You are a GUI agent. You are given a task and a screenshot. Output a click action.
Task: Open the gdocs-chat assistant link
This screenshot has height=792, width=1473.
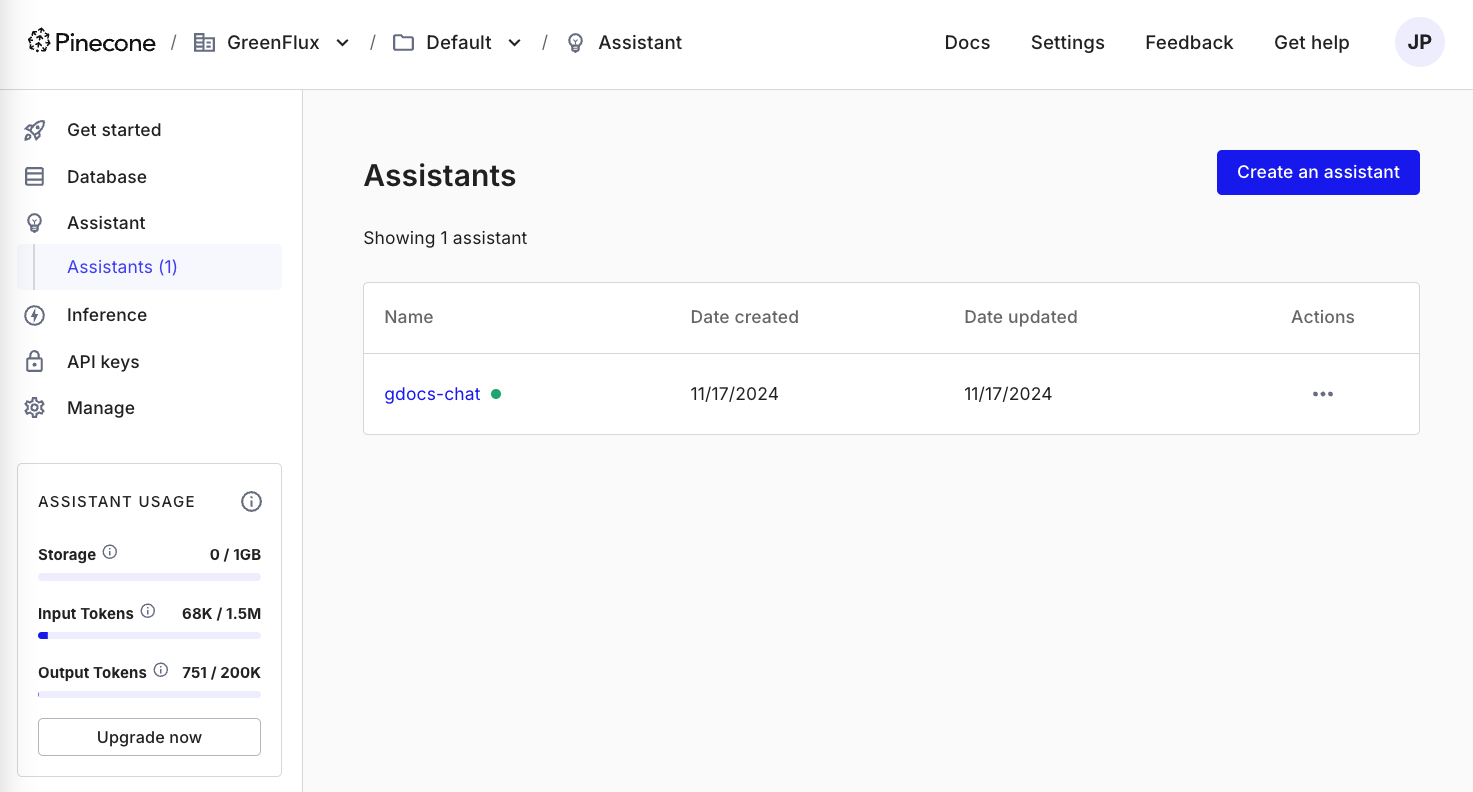[x=432, y=394]
